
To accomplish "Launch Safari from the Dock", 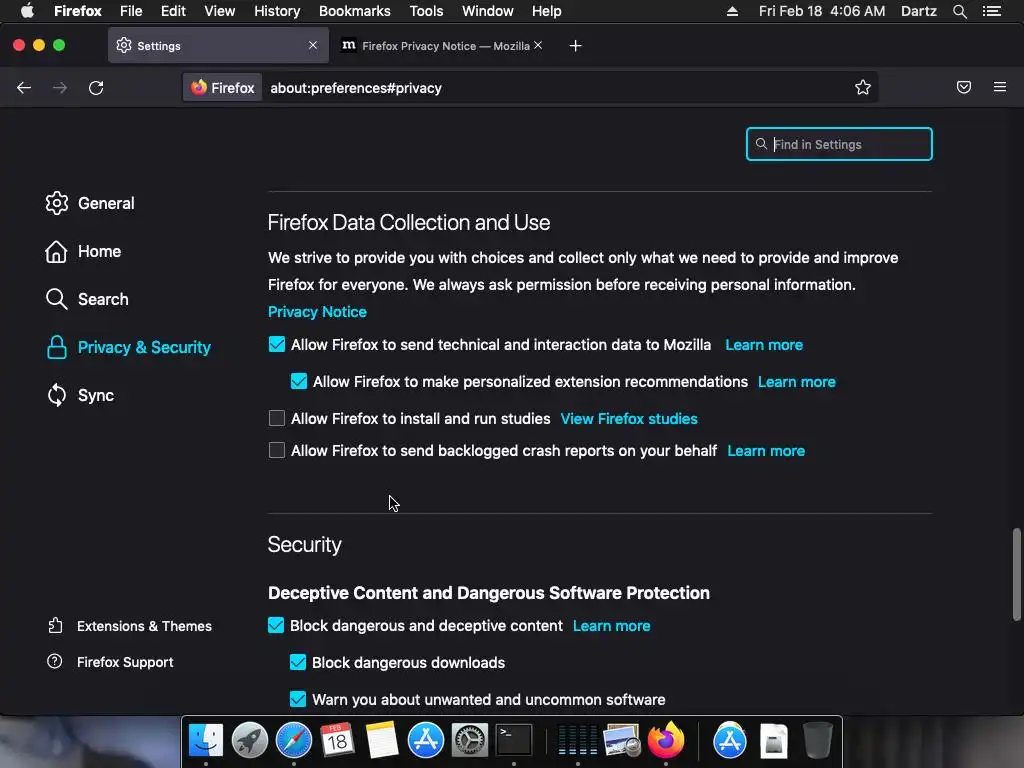I will [x=294, y=741].
